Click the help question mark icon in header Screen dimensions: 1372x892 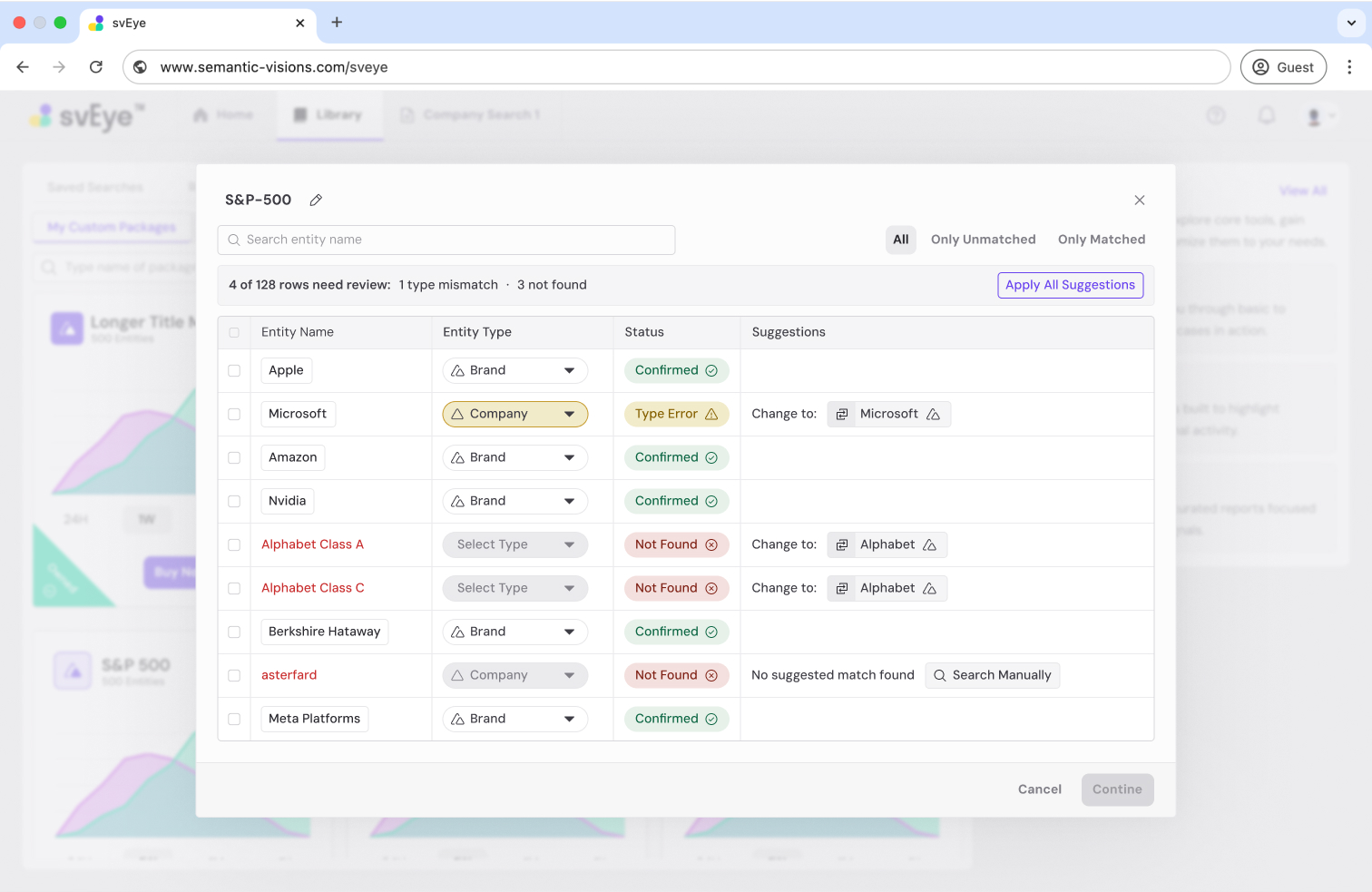(1216, 115)
